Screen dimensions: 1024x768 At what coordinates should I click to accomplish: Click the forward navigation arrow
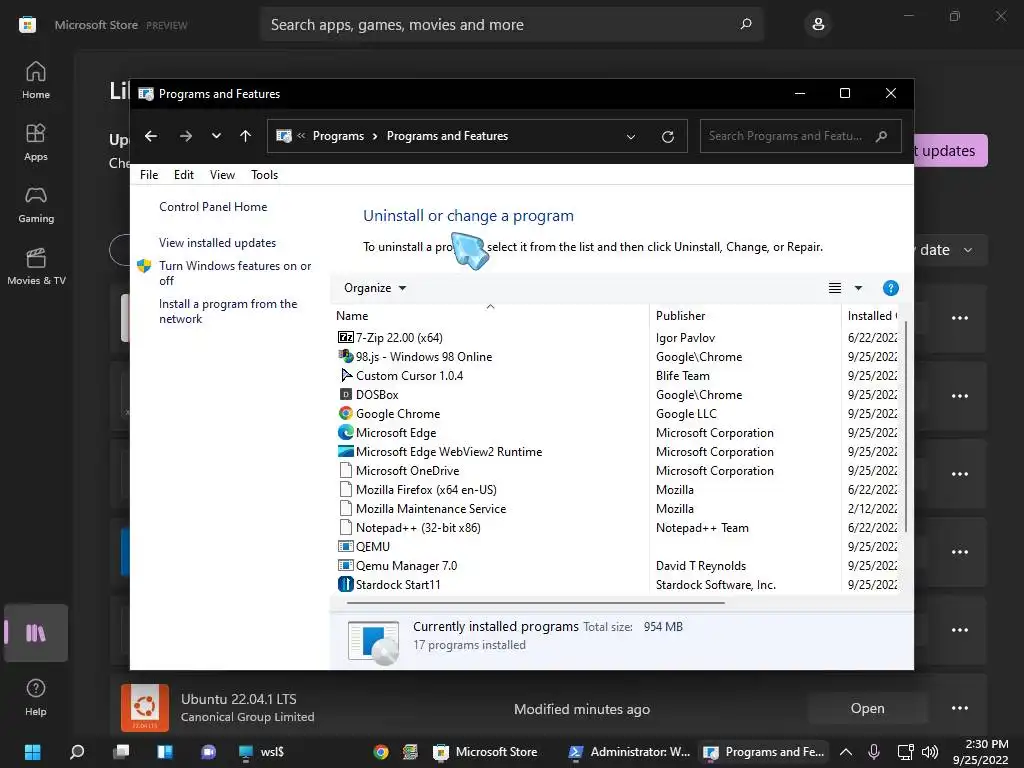[185, 136]
